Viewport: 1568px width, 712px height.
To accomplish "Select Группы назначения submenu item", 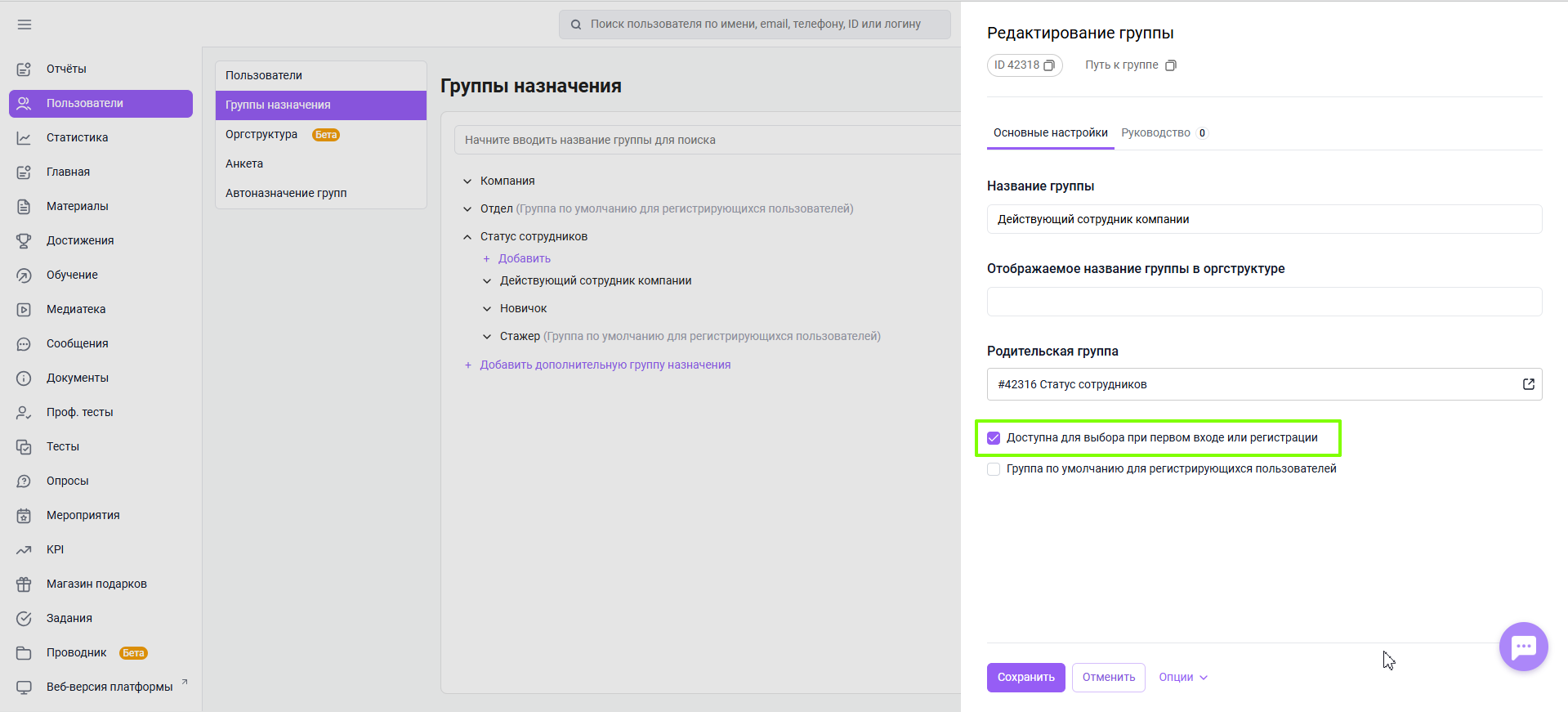I will click(x=321, y=105).
